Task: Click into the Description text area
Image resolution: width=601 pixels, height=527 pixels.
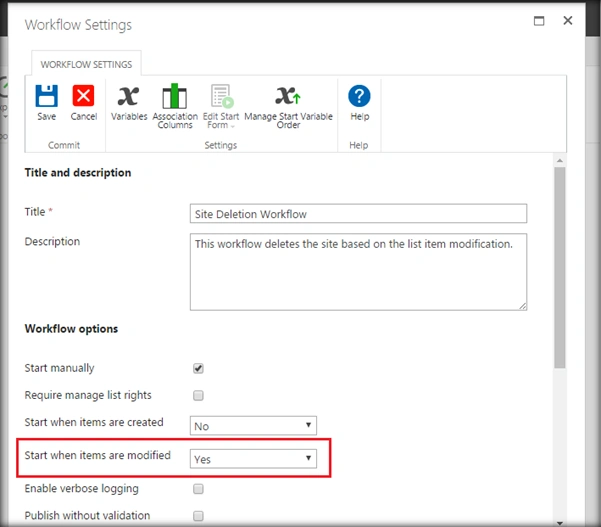Action: tap(358, 272)
